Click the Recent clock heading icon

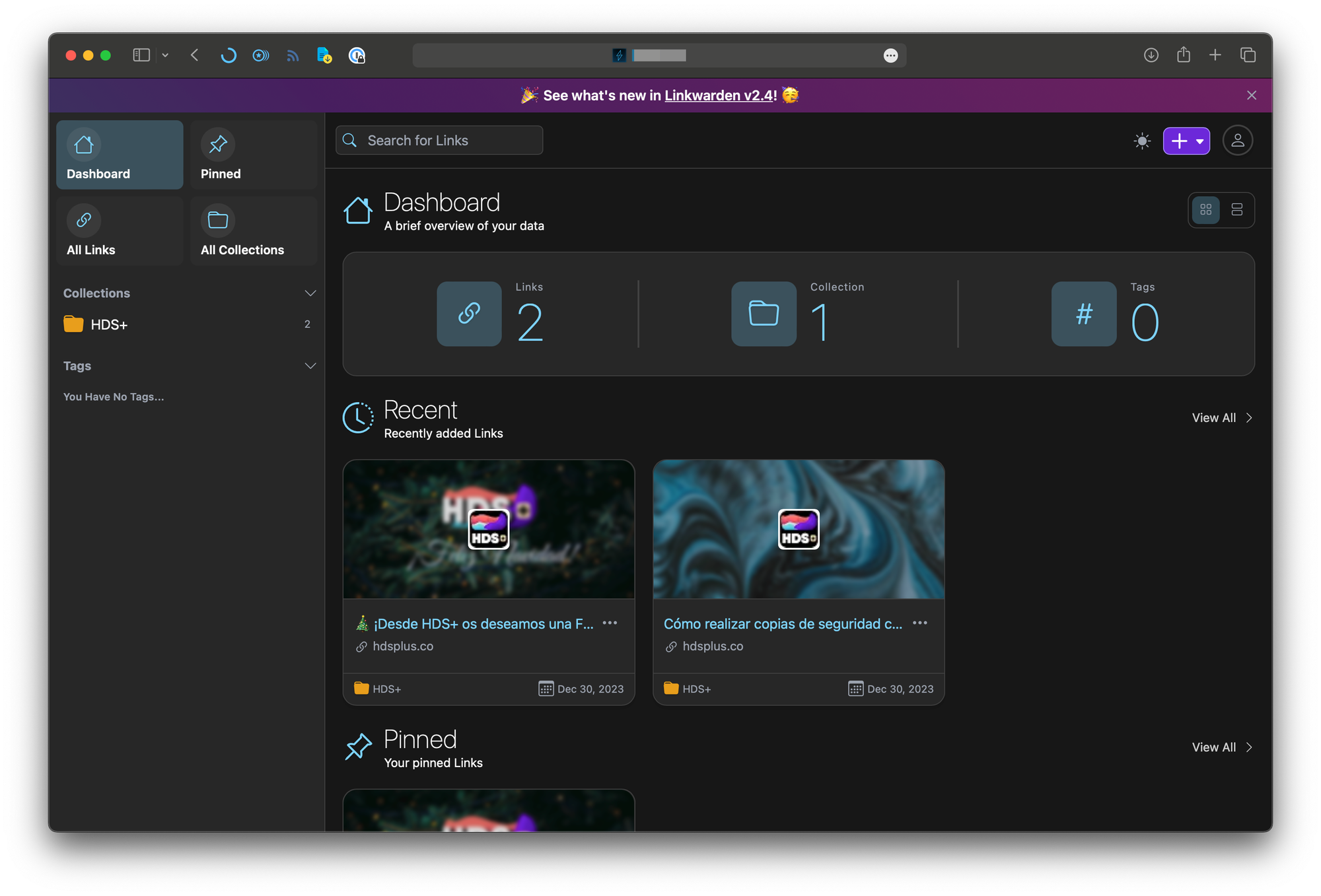tap(358, 418)
